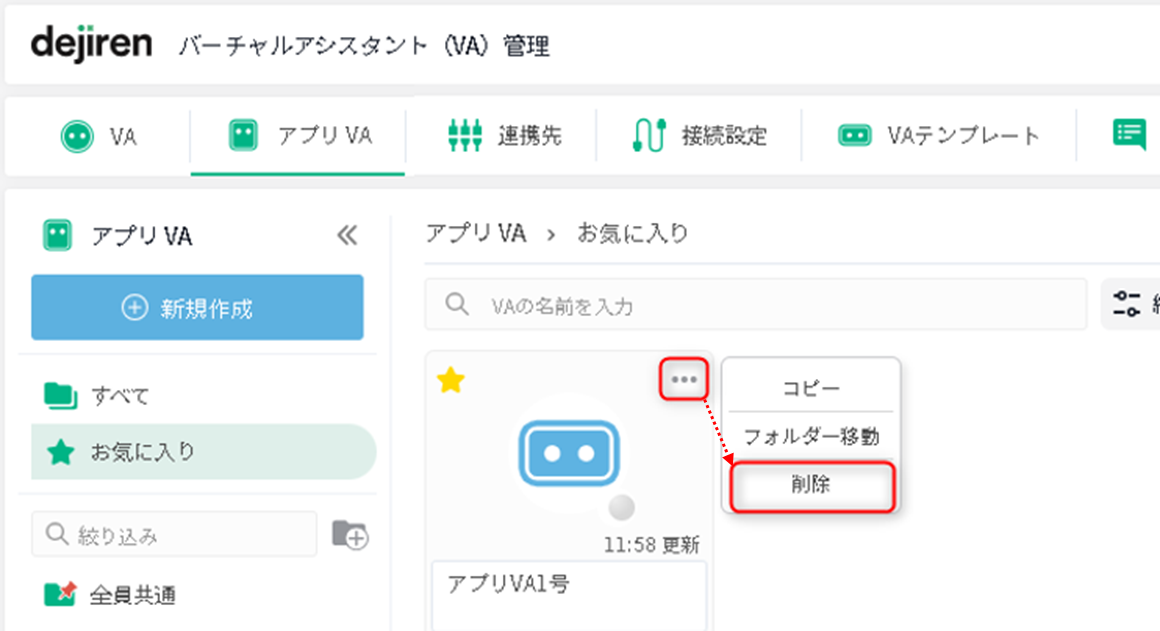The width and height of the screenshot is (1160, 631).
Task: Click the VAの名前を入力 search field
Action: pos(755,305)
